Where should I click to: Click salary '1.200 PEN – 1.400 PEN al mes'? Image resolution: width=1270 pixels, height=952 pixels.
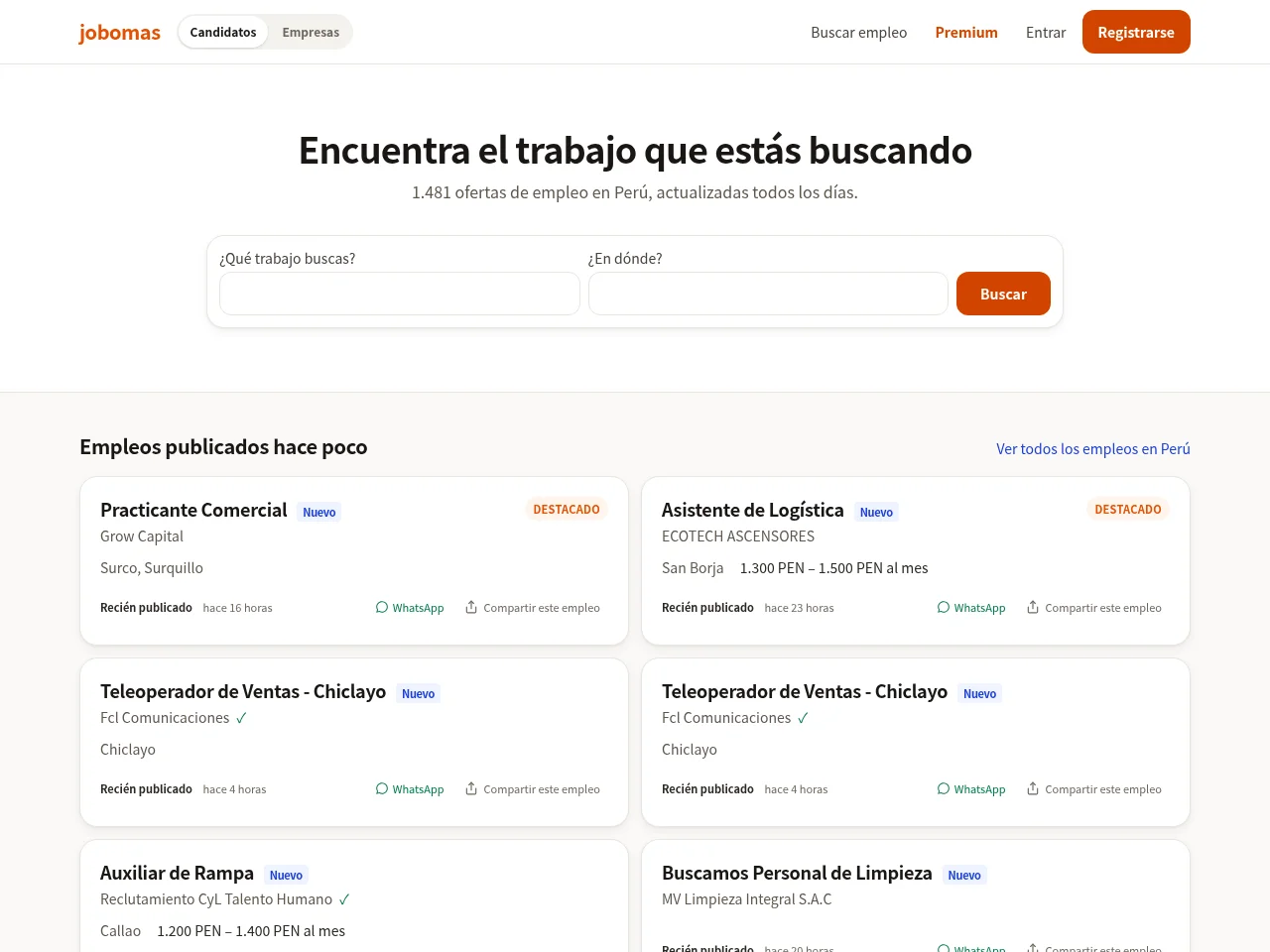(x=251, y=931)
